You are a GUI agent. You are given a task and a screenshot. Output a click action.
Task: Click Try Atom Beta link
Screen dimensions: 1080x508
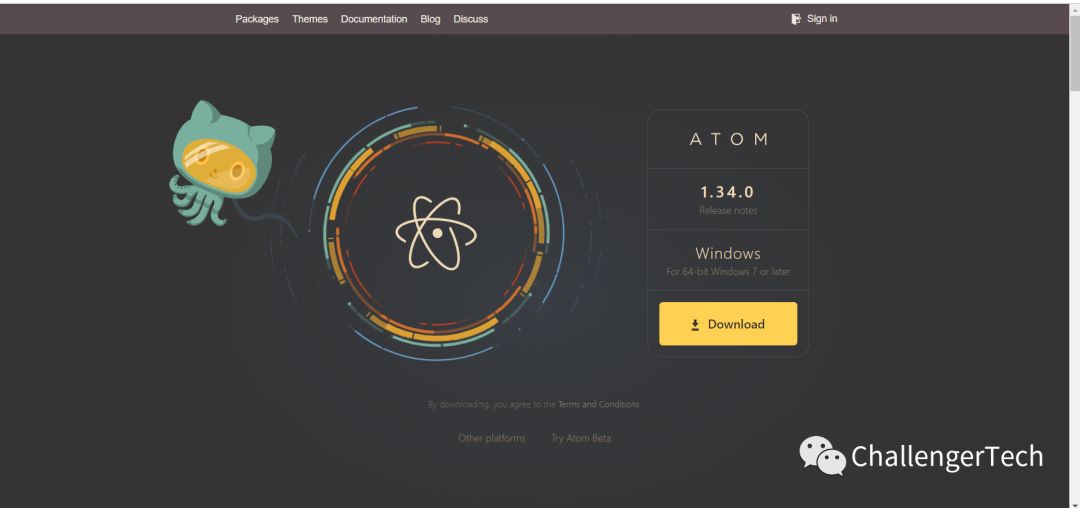pyautogui.click(x=581, y=438)
